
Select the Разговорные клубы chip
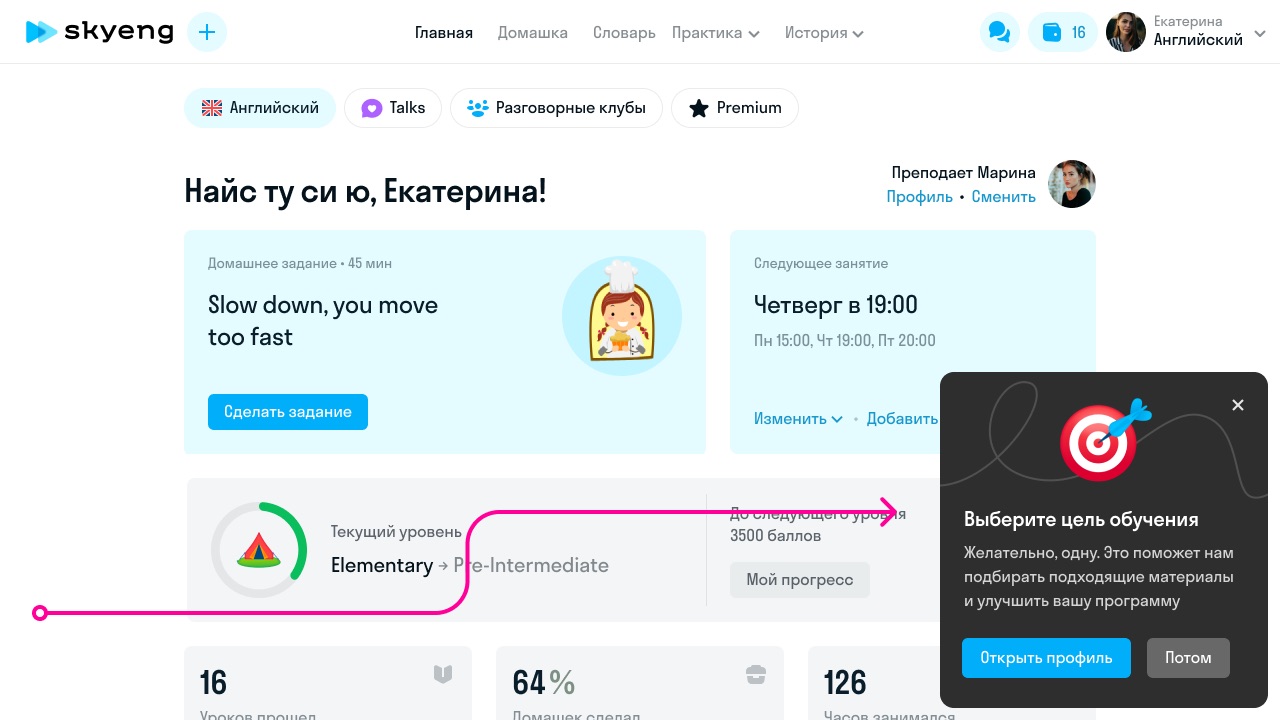tap(556, 108)
